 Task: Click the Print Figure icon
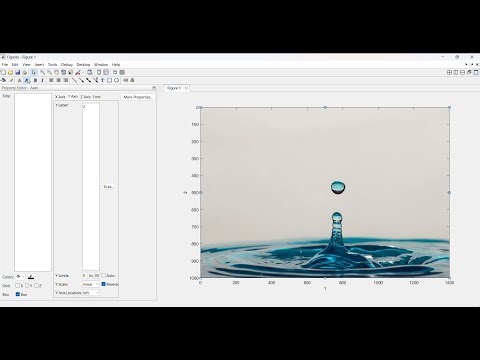point(25,72)
